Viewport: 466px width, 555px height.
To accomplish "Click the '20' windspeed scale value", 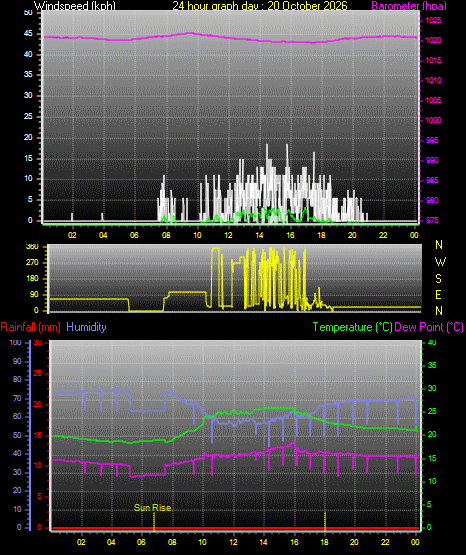I will click(28, 137).
